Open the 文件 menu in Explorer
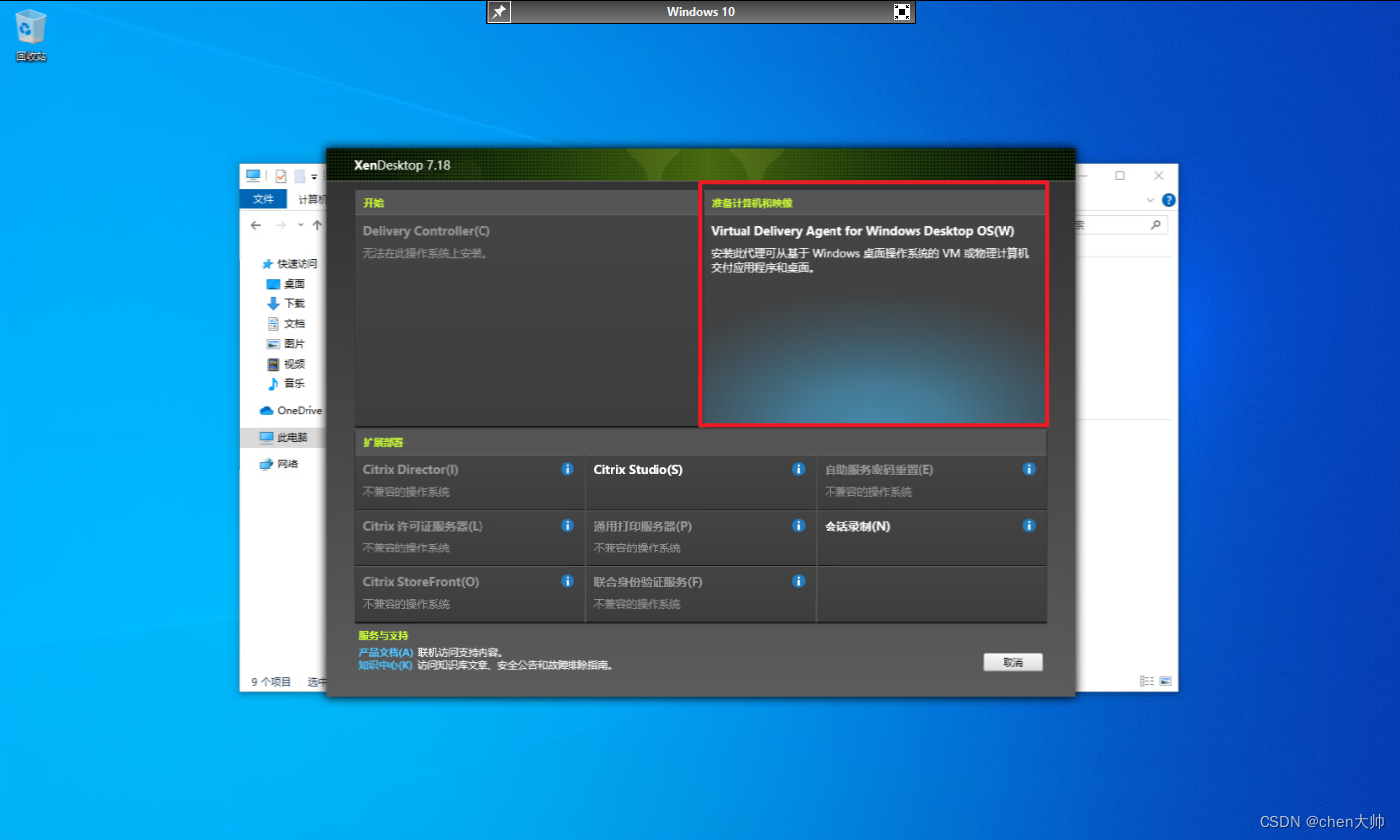 coord(263,199)
